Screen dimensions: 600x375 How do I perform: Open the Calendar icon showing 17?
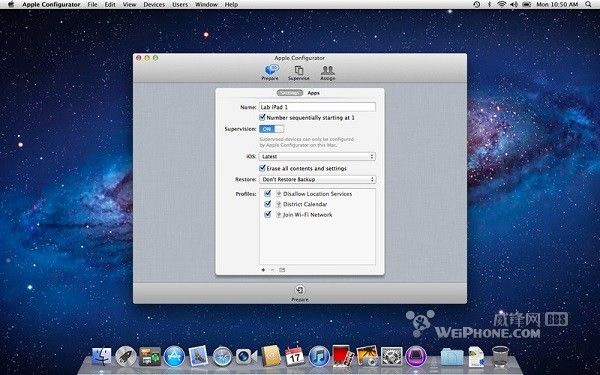tap(295, 356)
